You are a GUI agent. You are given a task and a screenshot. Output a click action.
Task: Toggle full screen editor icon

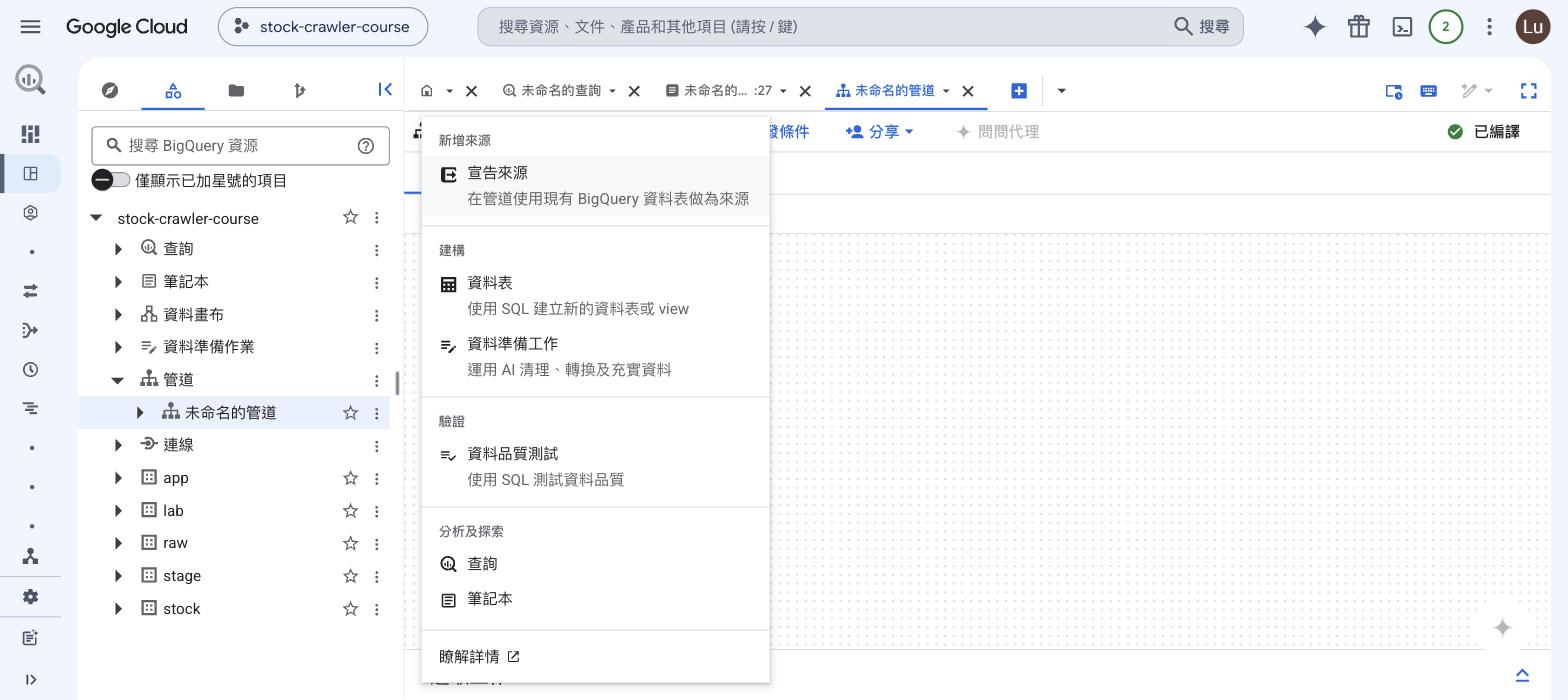1528,91
